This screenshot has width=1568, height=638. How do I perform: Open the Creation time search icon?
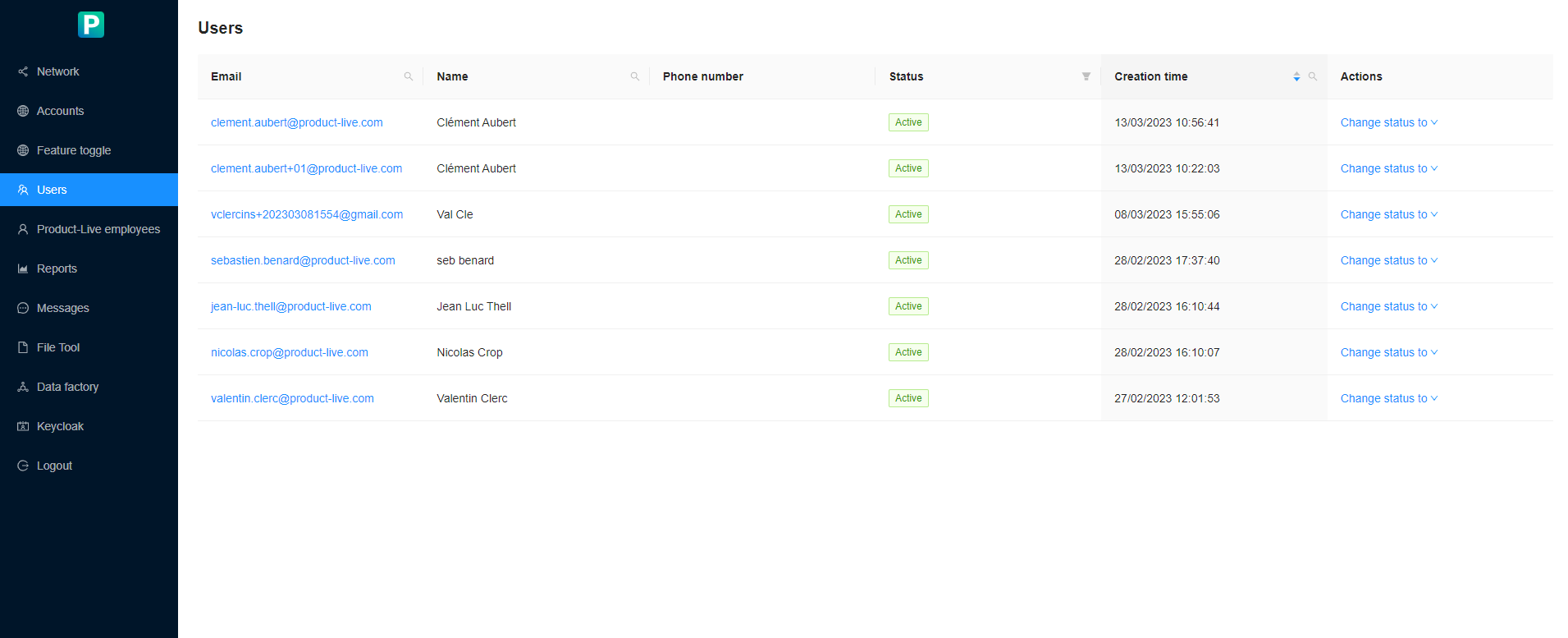(x=1312, y=76)
